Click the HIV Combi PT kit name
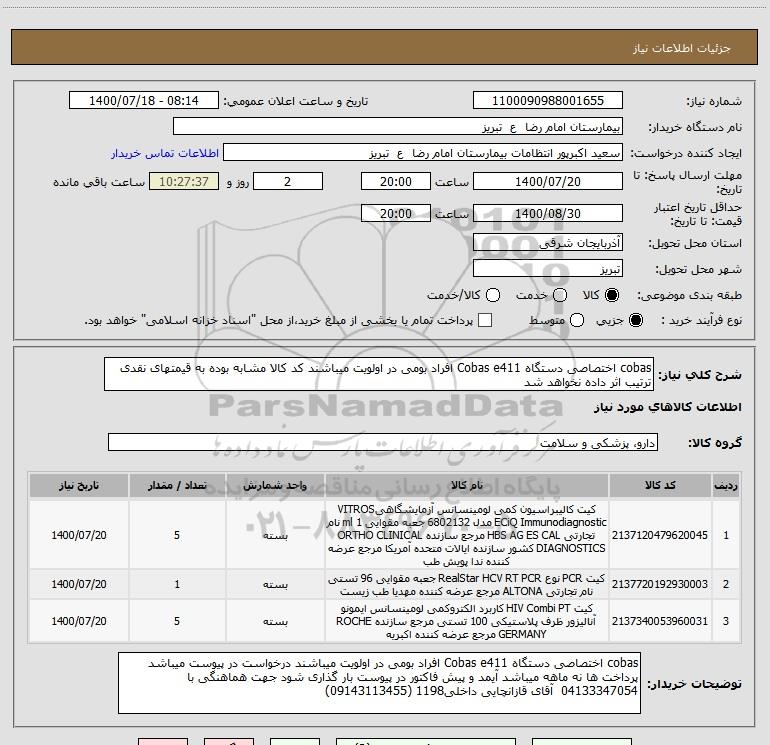The image size is (770, 745). (x=467, y=621)
